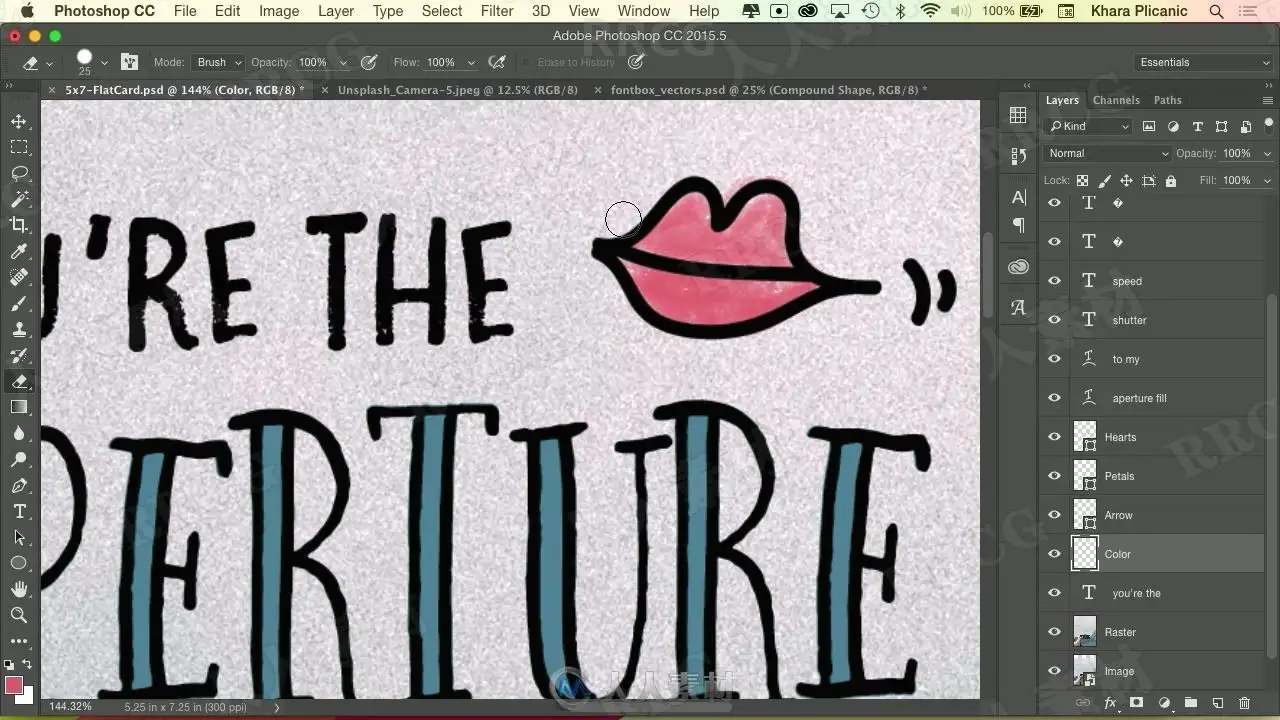
Task: Lock all layer attributes
Action: click(1171, 181)
